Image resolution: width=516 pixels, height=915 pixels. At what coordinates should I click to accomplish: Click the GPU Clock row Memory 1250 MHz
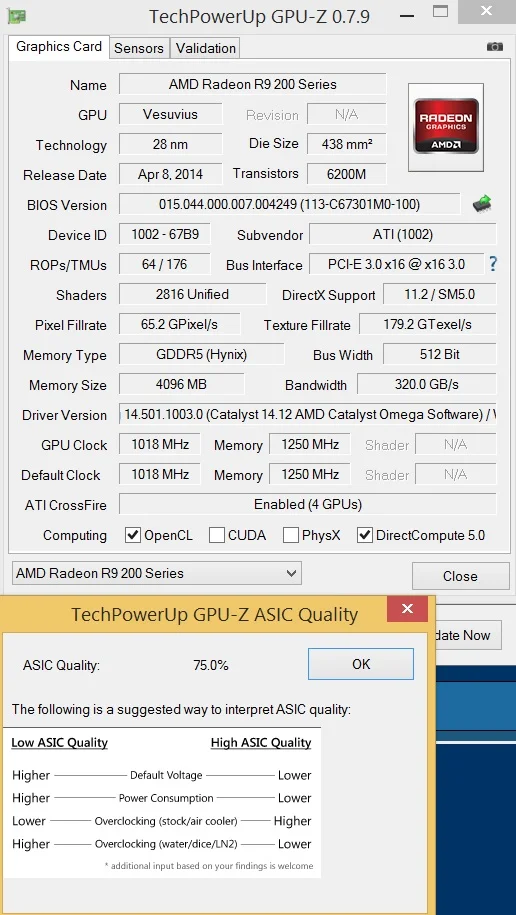(x=309, y=445)
